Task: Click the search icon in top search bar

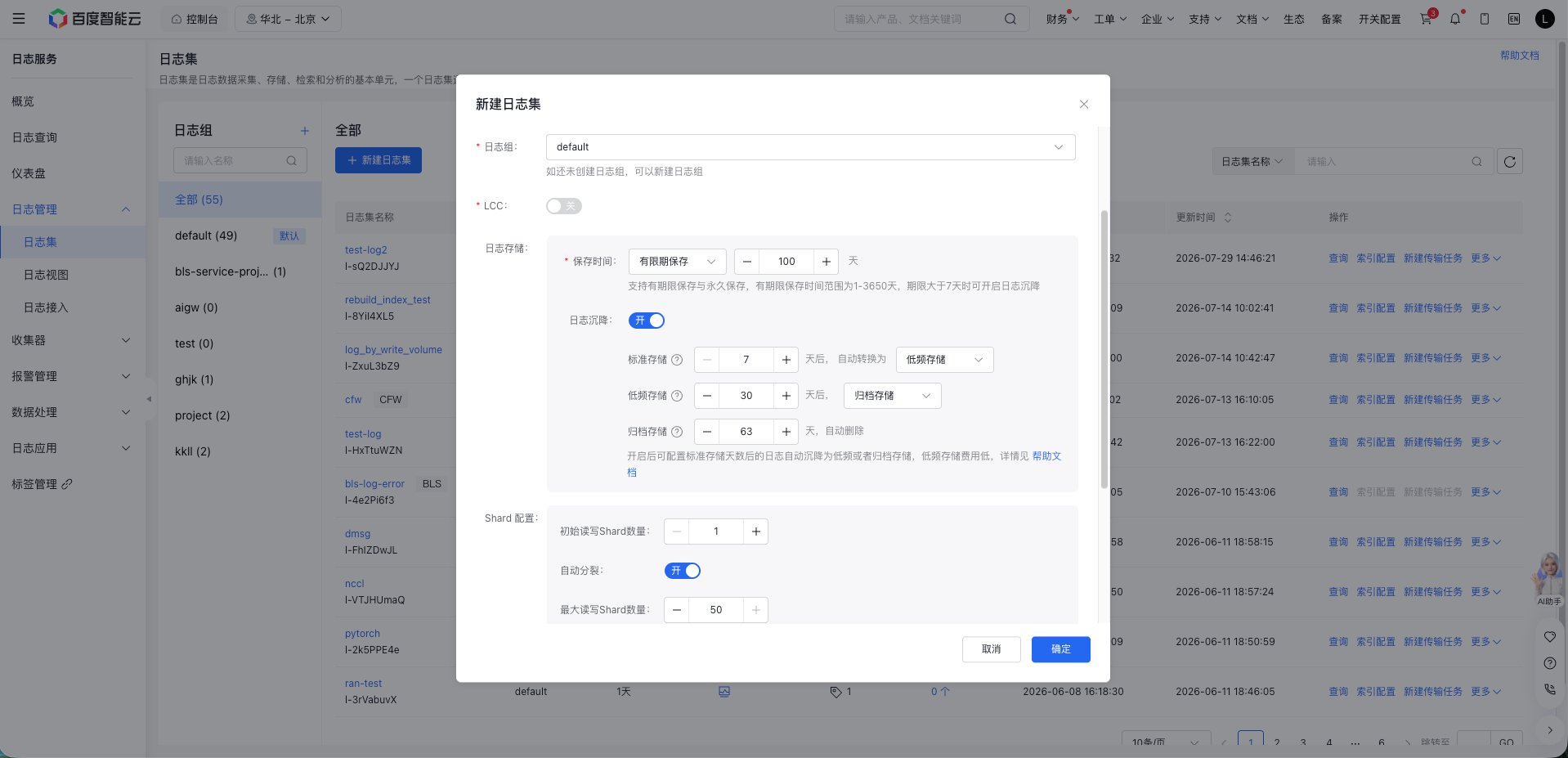Action: 1010,19
